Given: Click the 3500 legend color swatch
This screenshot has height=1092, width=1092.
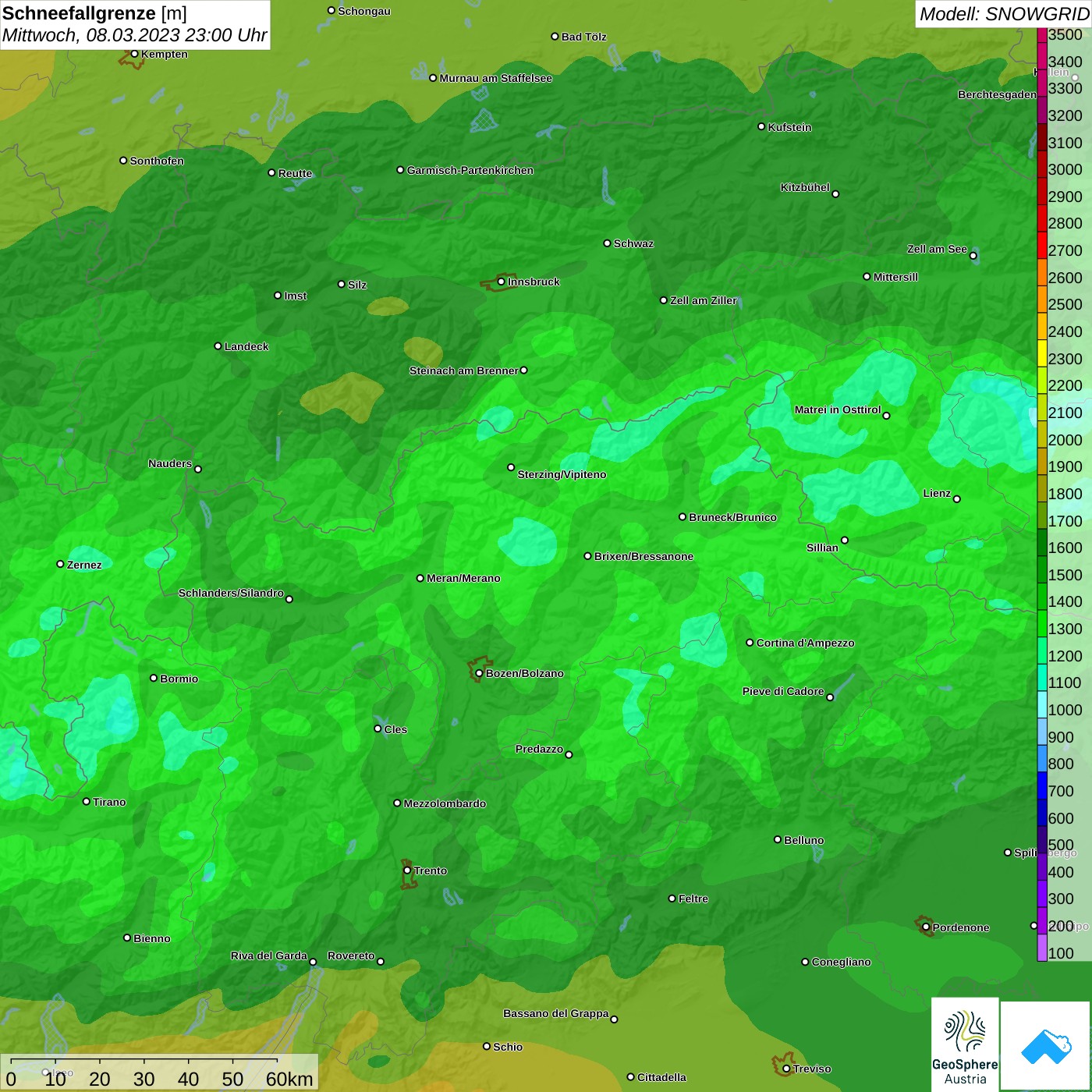Looking at the screenshot, I should click(x=1042, y=34).
